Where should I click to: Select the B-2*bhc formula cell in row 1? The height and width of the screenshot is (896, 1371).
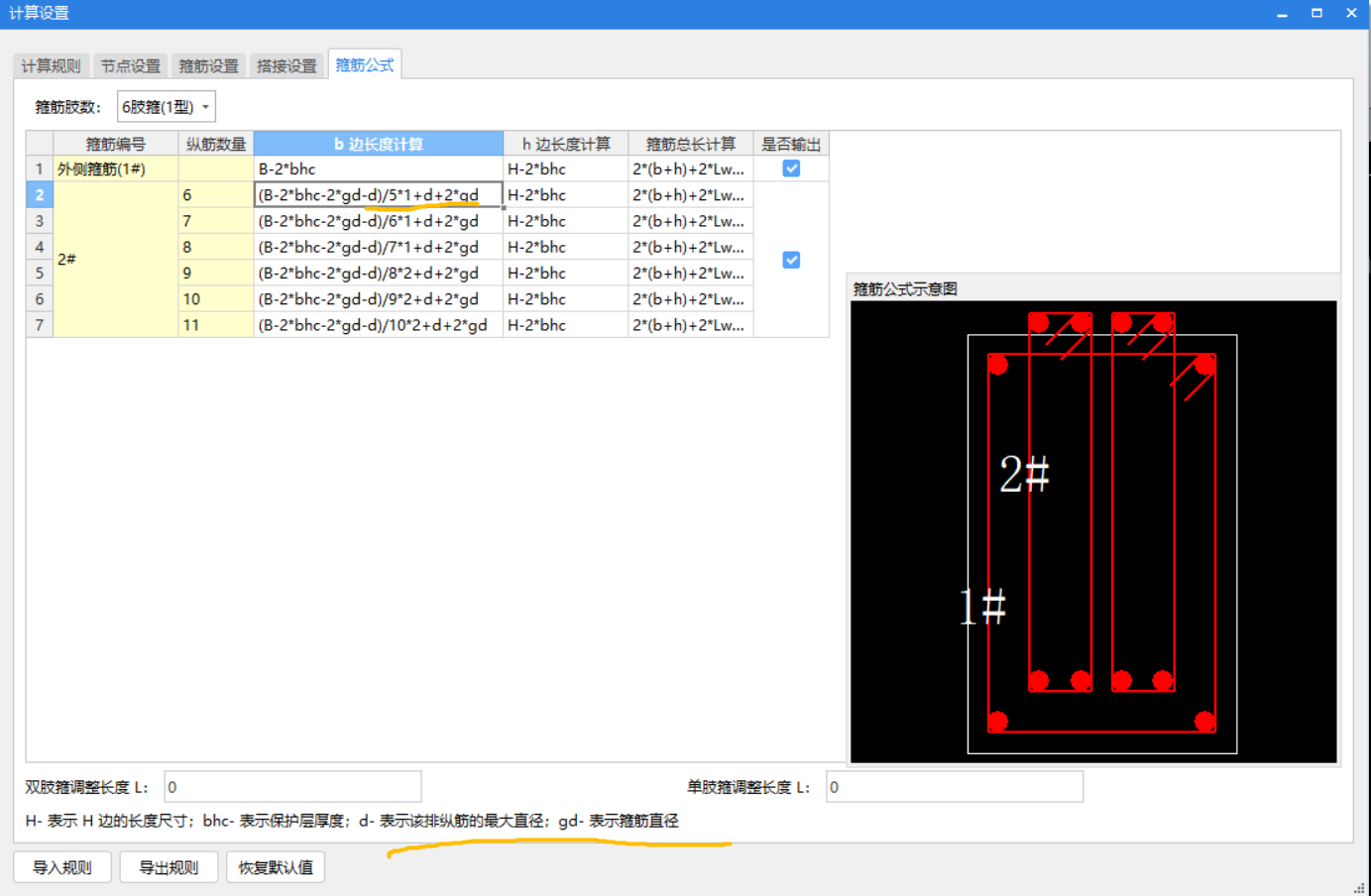[379, 168]
